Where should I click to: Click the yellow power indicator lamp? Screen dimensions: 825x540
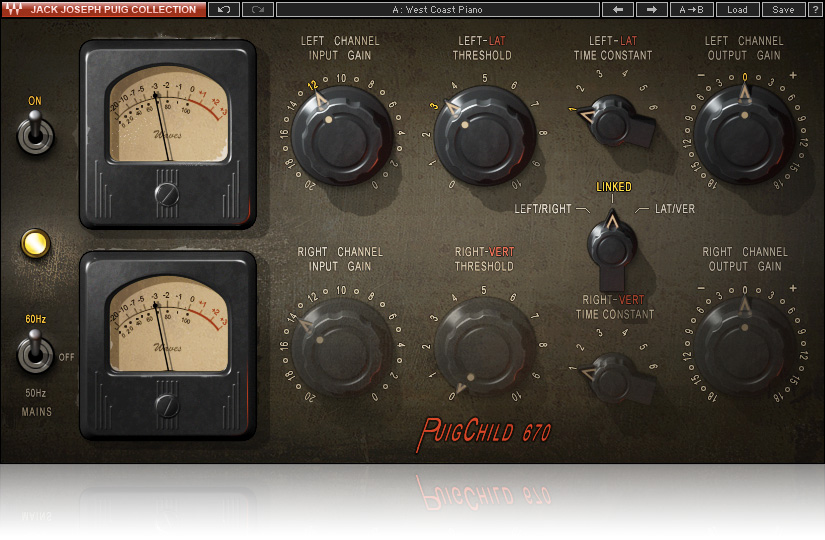click(x=35, y=243)
